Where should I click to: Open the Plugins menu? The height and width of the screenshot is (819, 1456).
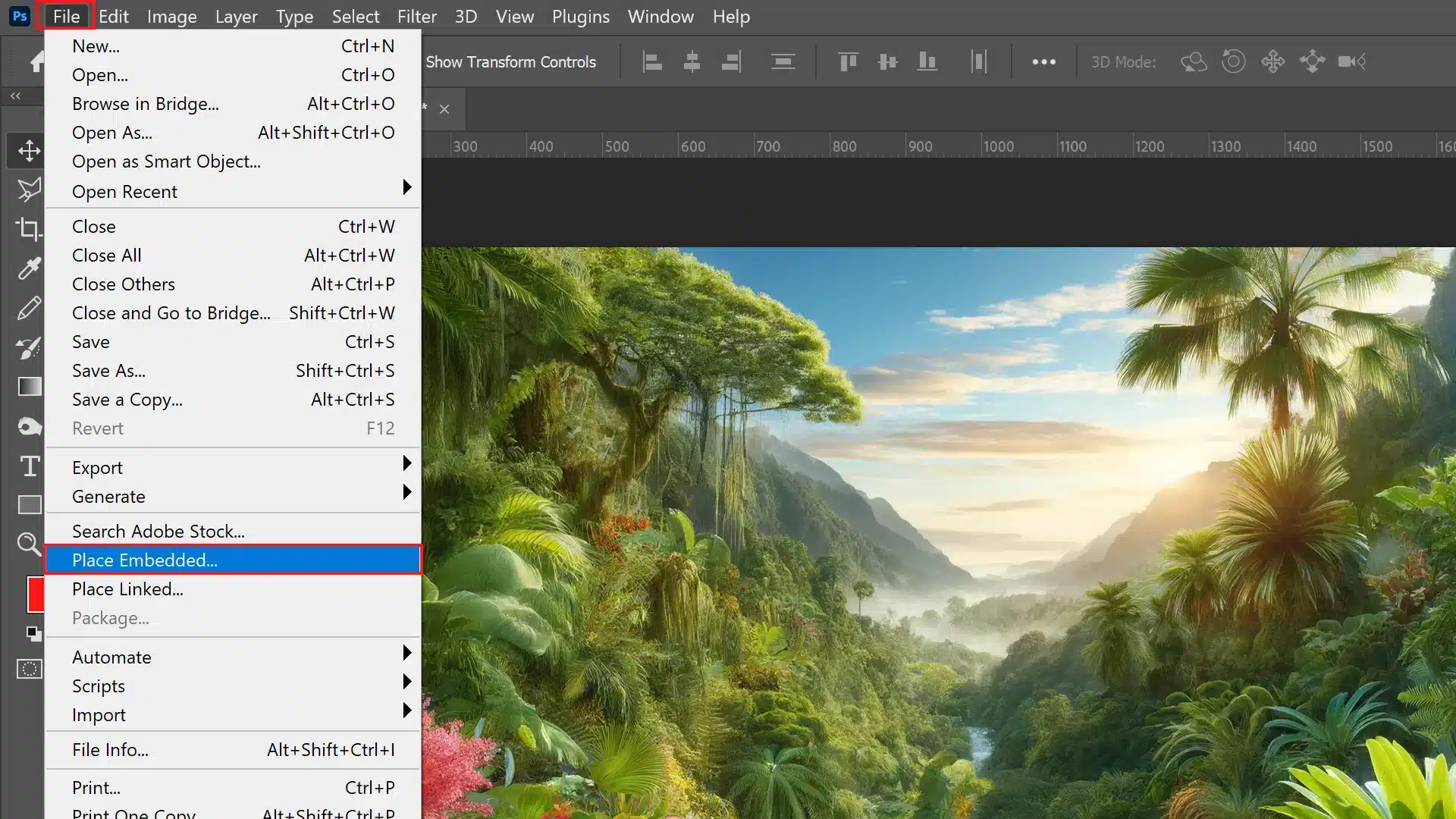(x=581, y=16)
